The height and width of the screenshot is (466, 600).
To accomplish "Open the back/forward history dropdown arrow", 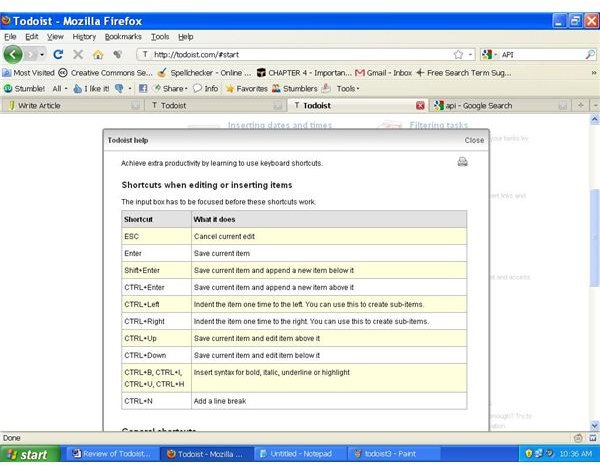I will 42,55.
